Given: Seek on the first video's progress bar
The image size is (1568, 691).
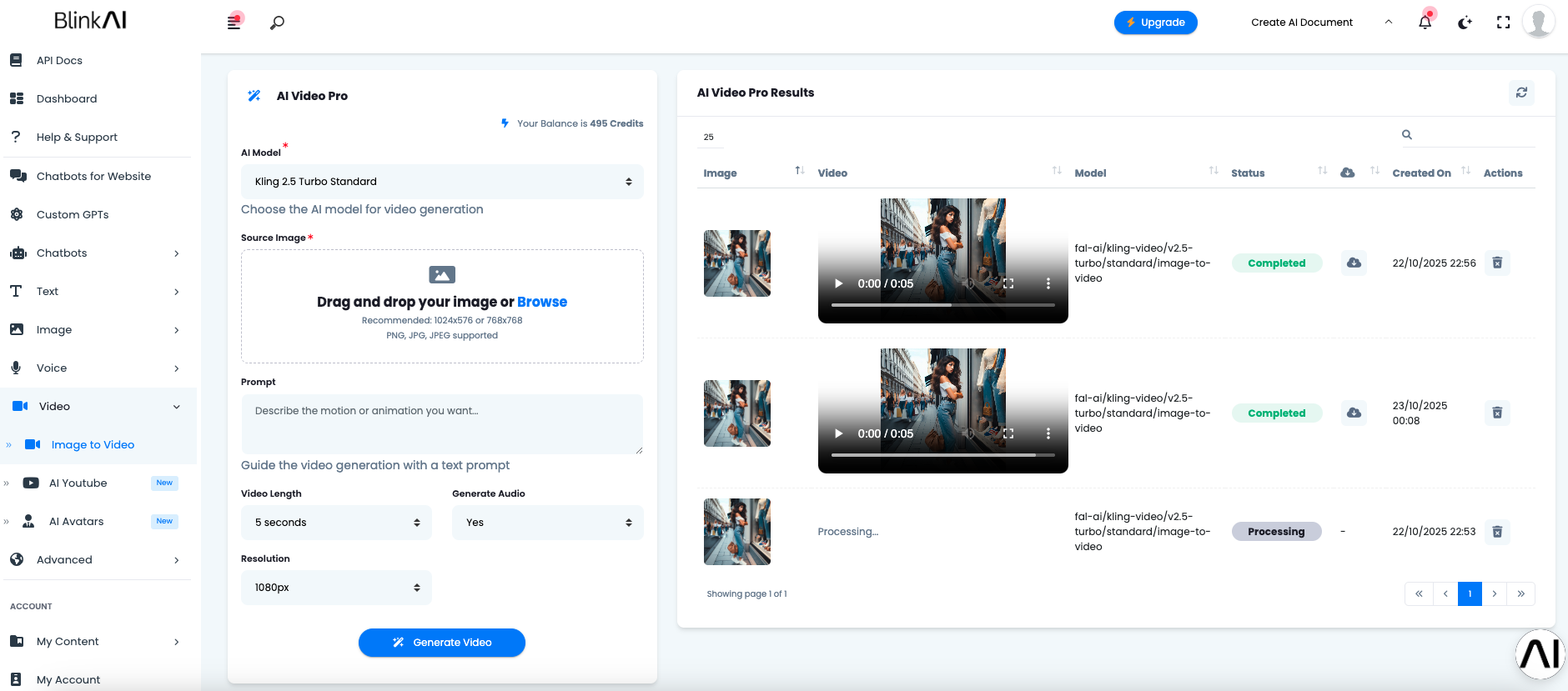Looking at the screenshot, I should coord(942,305).
